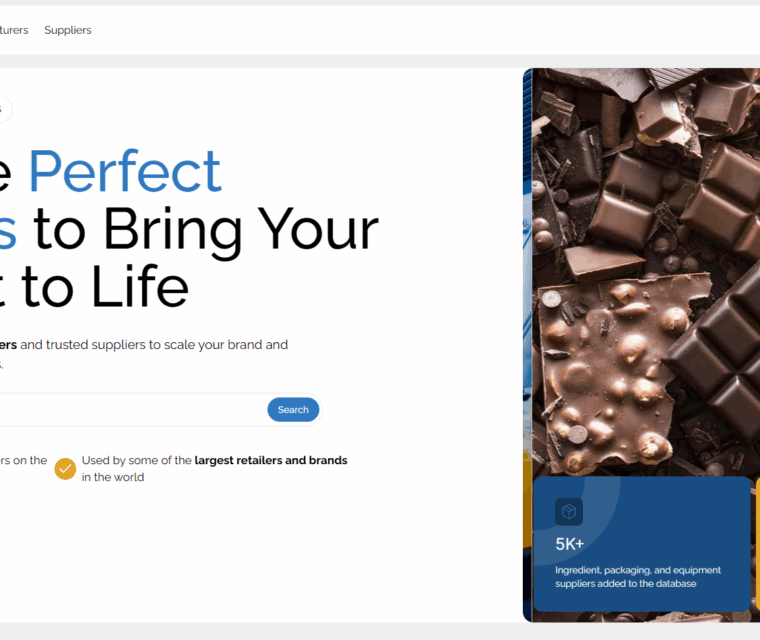This screenshot has width=760, height=640.
Task: Click the "Used by some of the" text
Action: click(136, 461)
